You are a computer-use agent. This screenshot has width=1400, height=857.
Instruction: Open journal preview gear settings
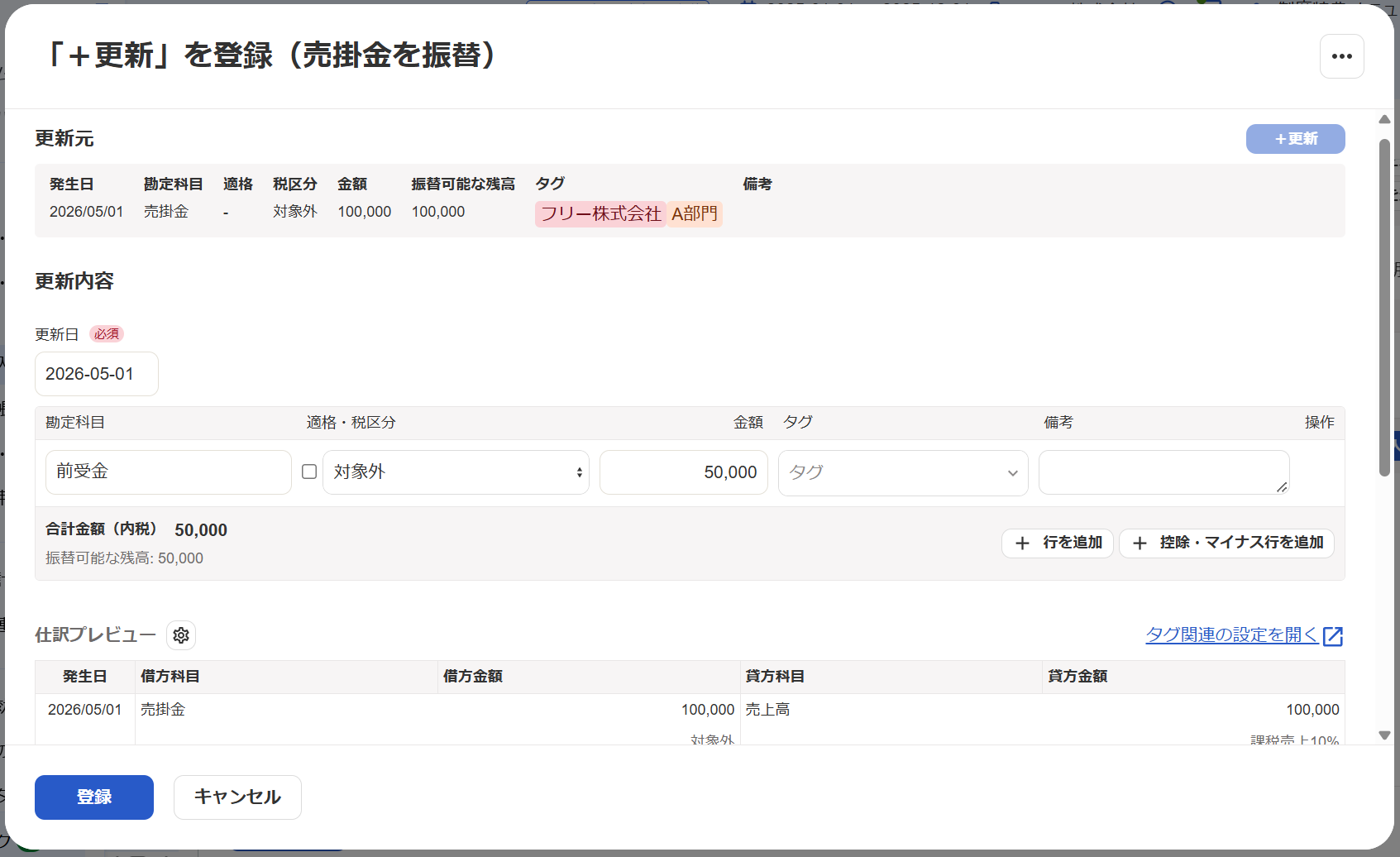coord(181,635)
